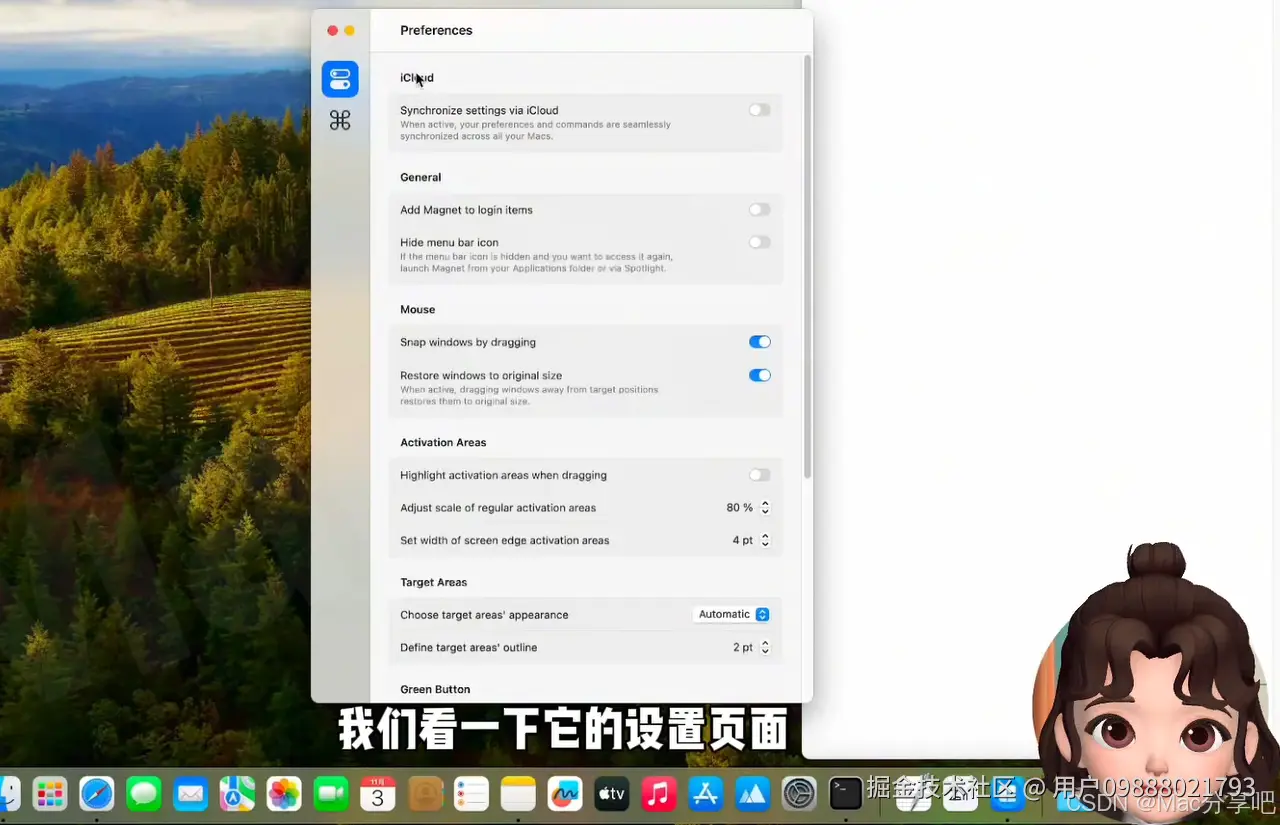Click the Define target areas' outline label

469,647
